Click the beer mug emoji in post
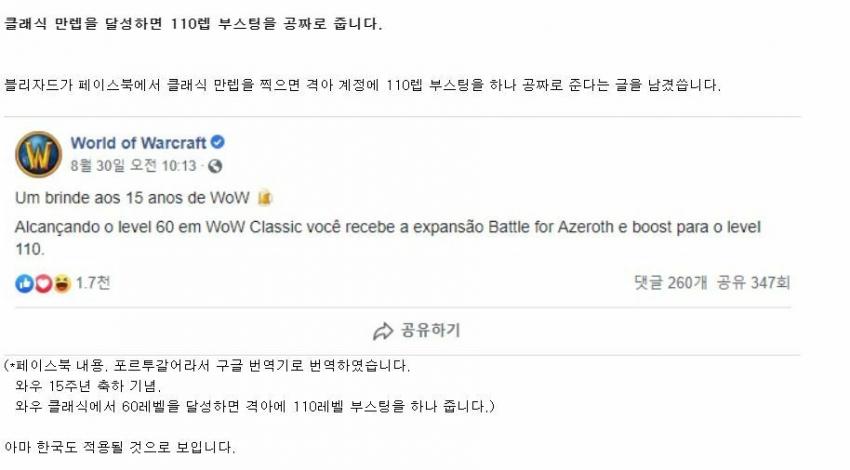The height and width of the screenshot is (470, 850). click(x=264, y=198)
